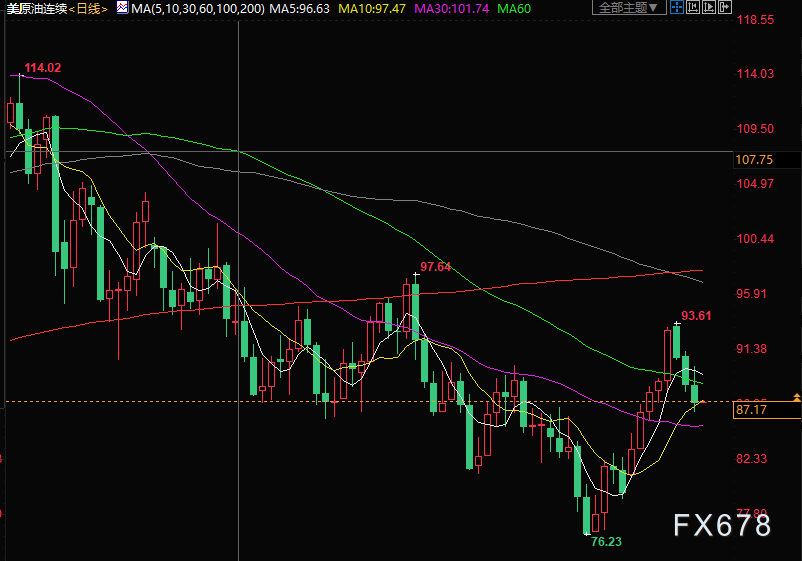This screenshot has width=802, height=561.
Task: Click the 114.02 high price marker
Action: (42, 68)
